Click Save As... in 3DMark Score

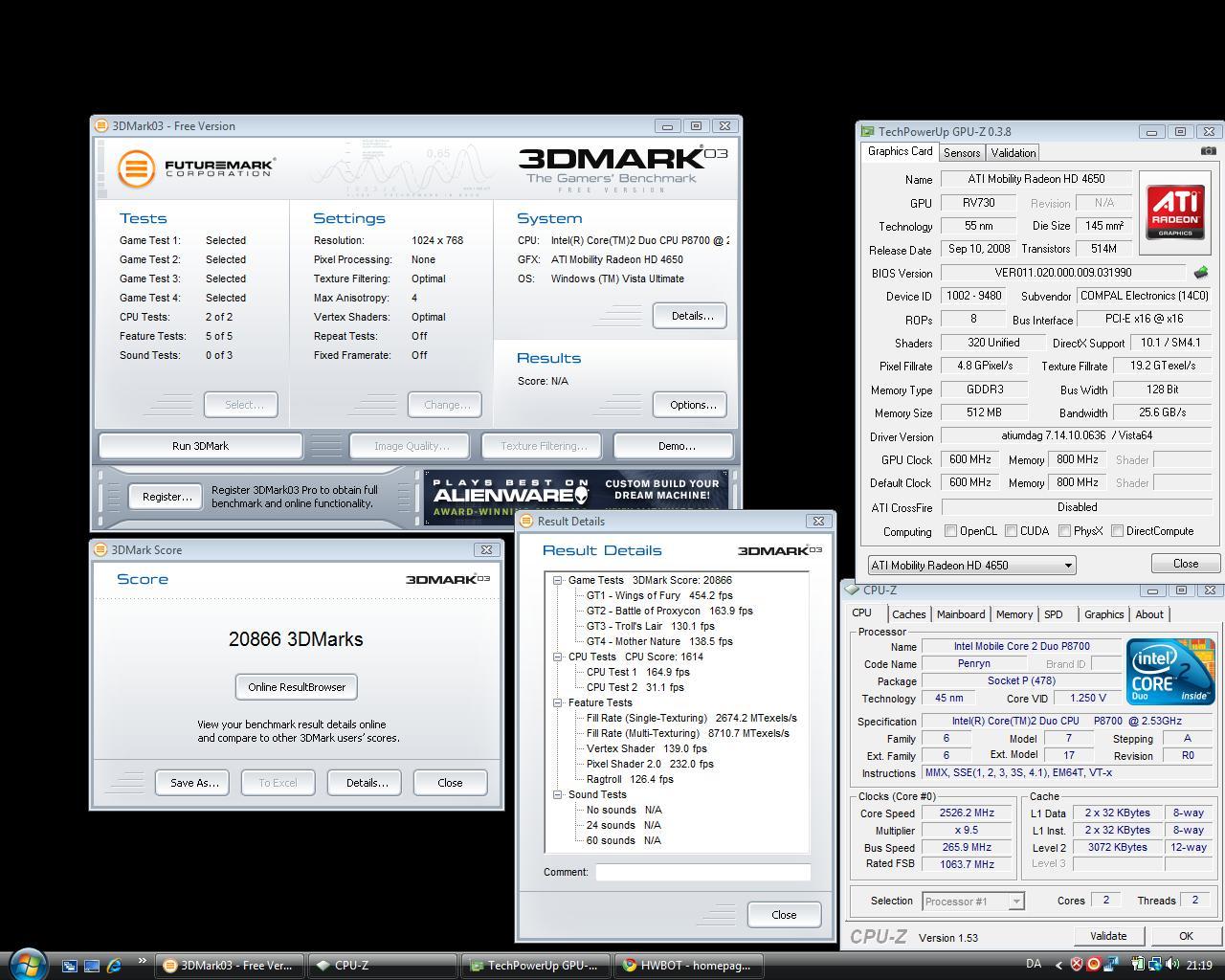pyautogui.click(x=192, y=783)
